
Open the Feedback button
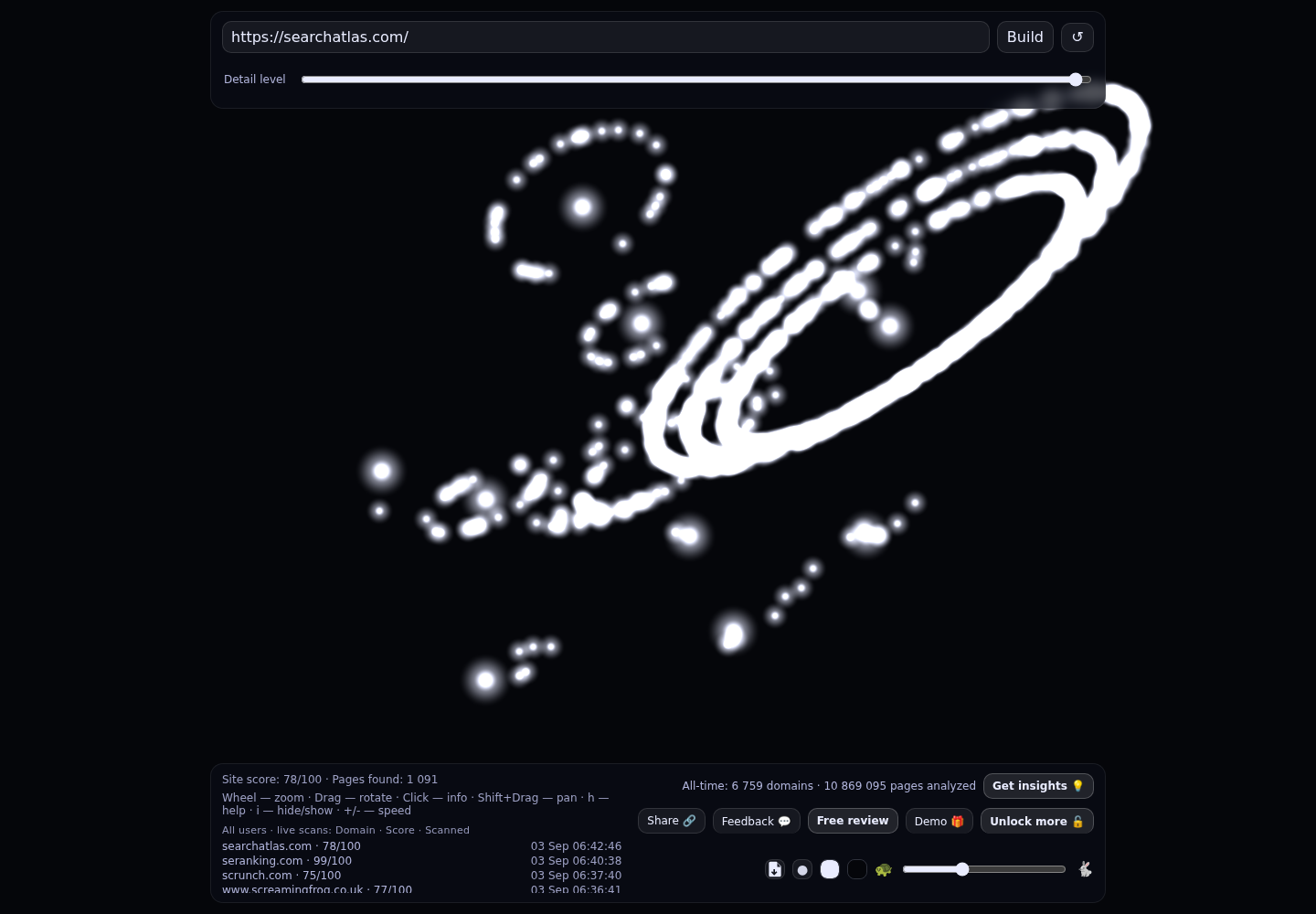[757, 821]
